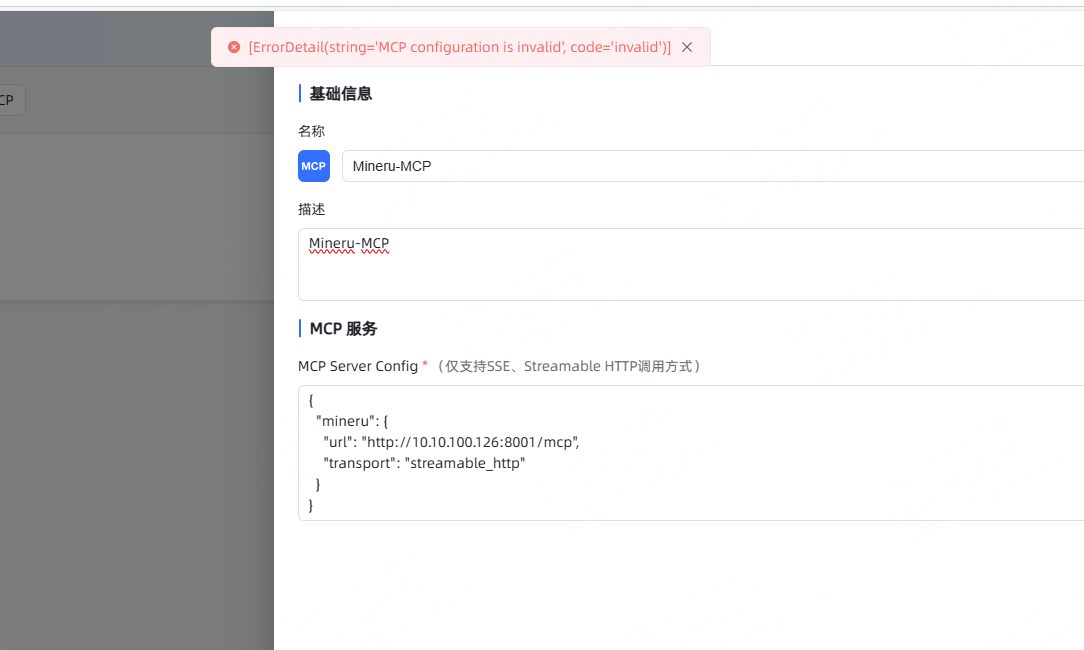Click the ErrorDetail message text in the alert
1084x650 pixels.
click(459, 47)
